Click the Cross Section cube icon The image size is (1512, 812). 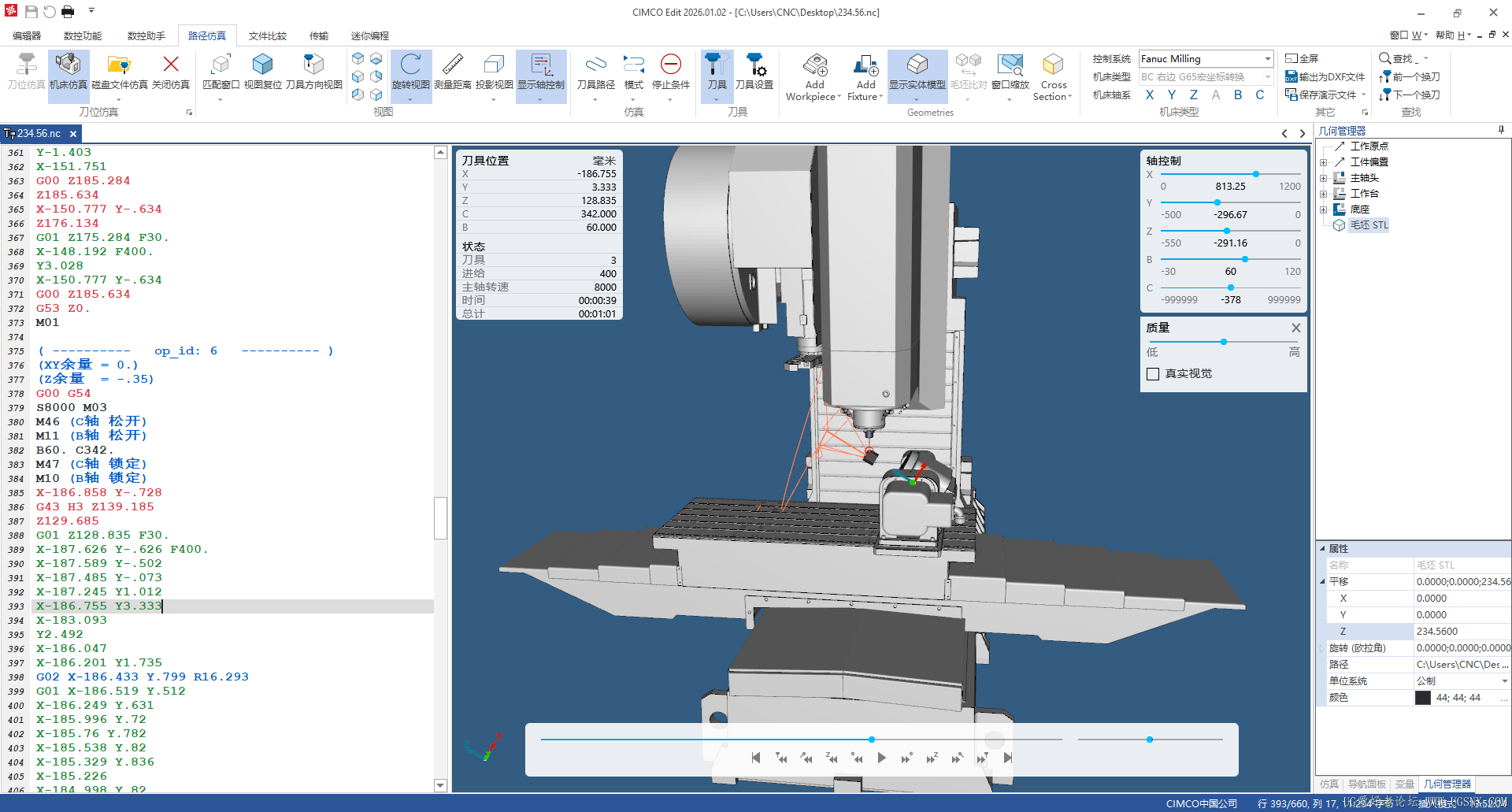coord(1053,65)
